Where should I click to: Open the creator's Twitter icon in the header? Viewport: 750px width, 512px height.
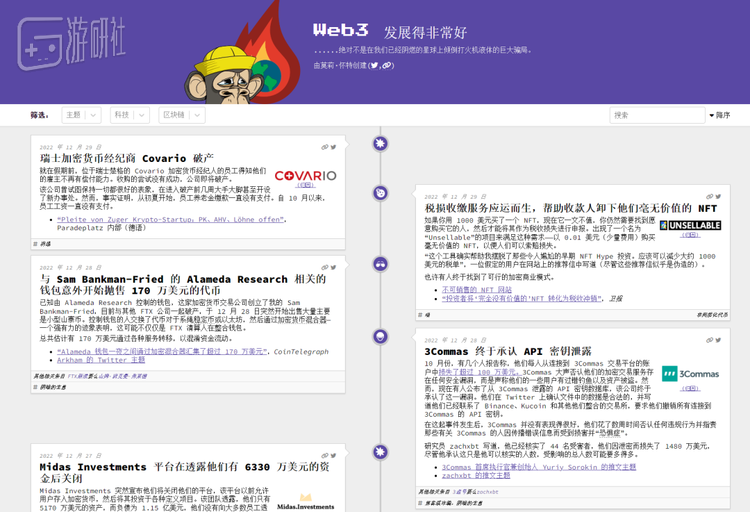tap(374, 66)
